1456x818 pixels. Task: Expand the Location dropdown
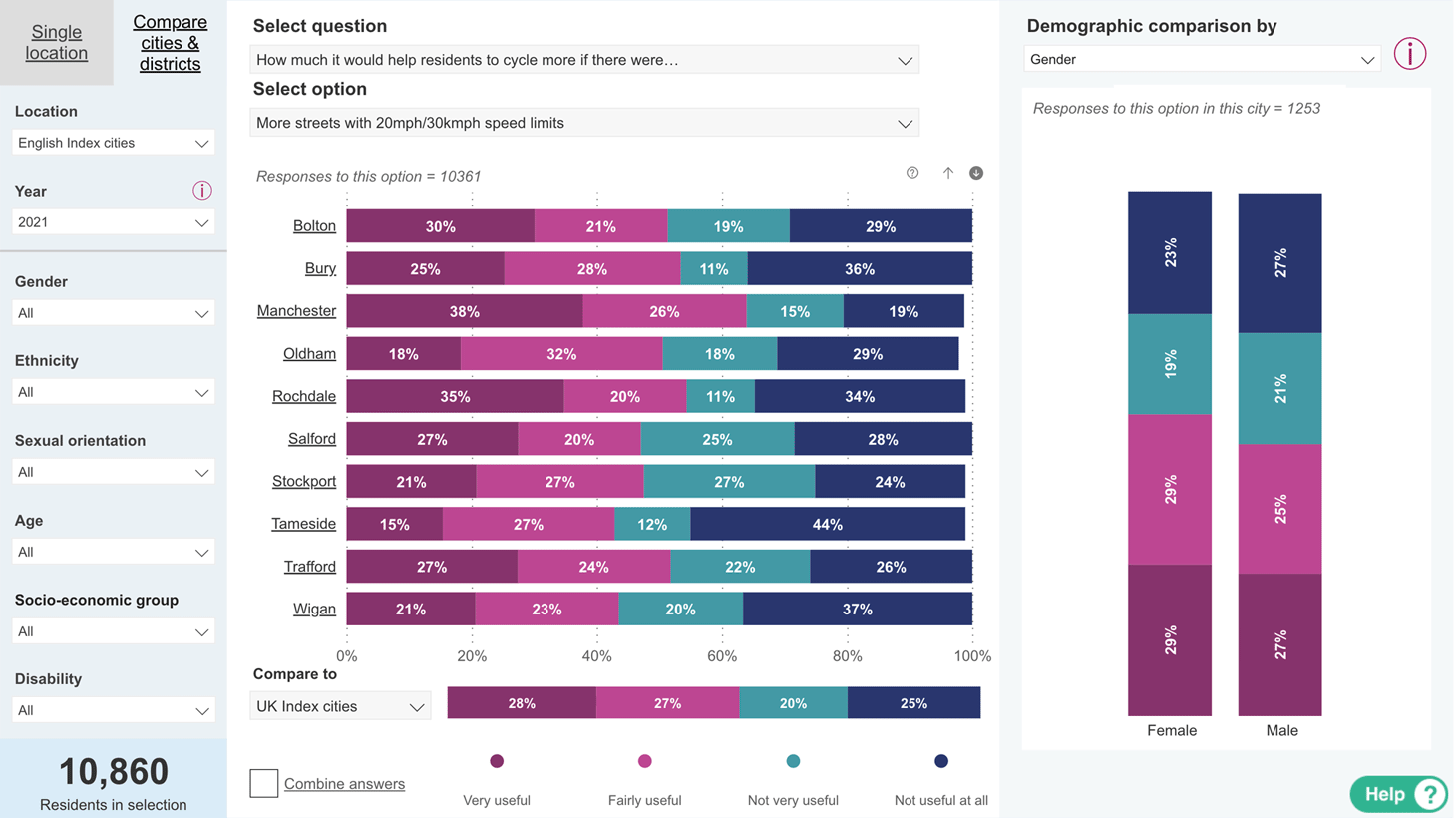coord(114,143)
